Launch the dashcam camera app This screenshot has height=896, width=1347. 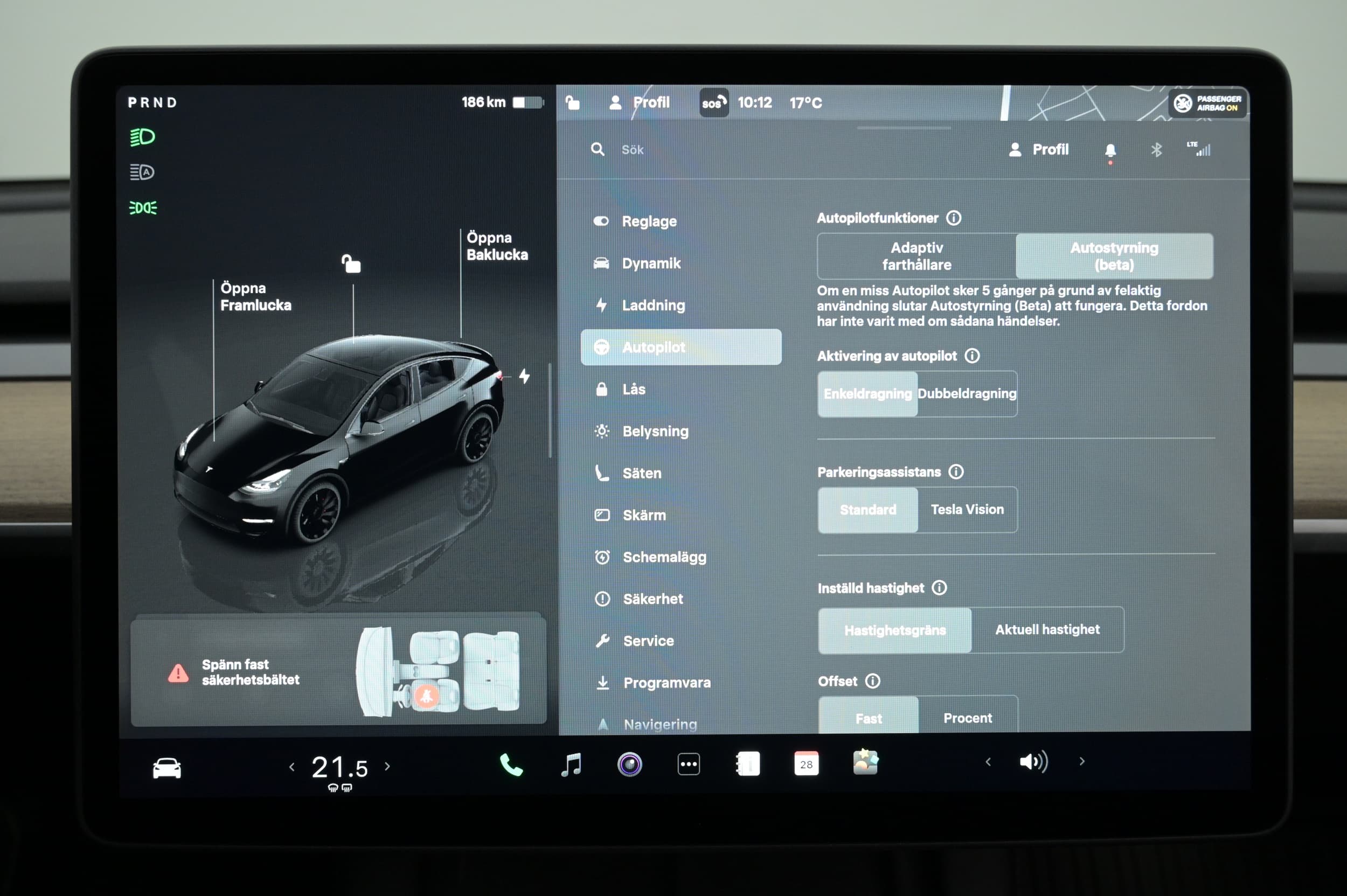[x=630, y=765]
